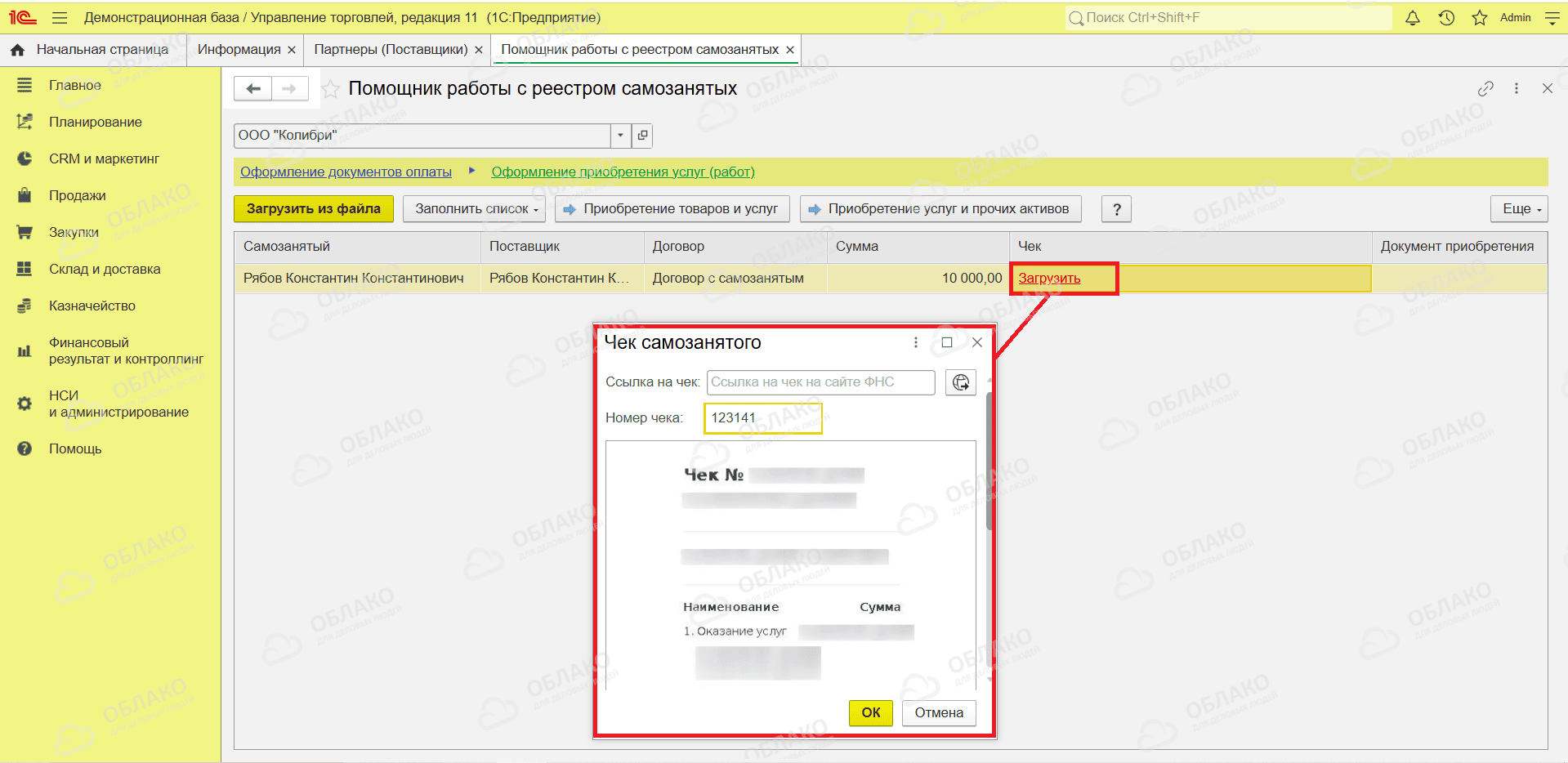1568x763 pixels.
Task: Close the Информация tab
Action: tap(292, 50)
